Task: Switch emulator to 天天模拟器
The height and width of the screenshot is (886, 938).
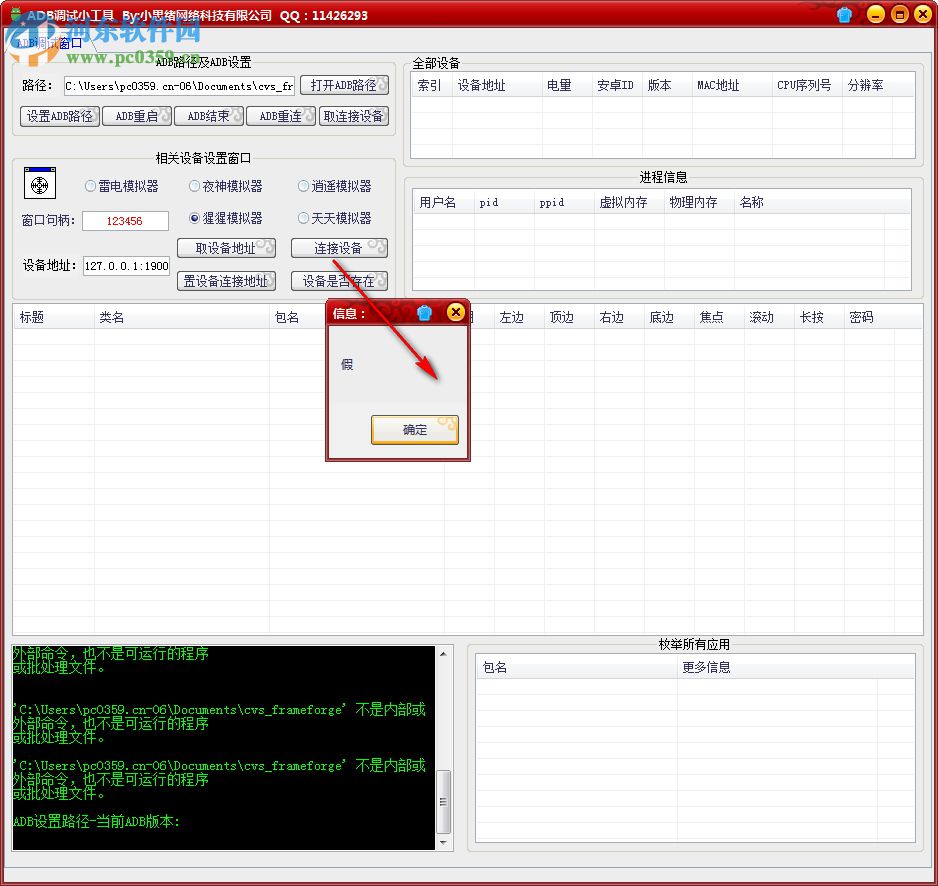Action: click(x=305, y=218)
